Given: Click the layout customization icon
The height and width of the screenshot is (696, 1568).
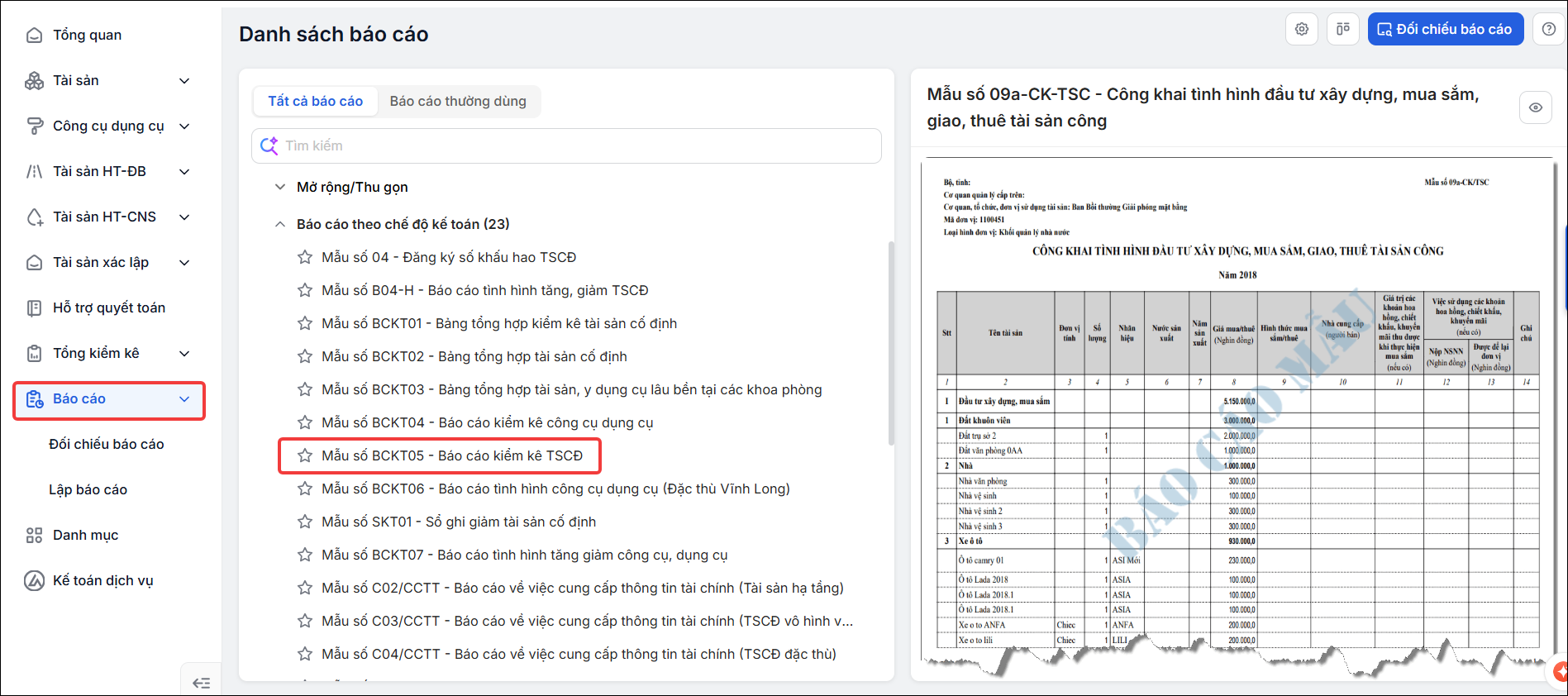Looking at the screenshot, I should pyautogui.click(x=1343, y=29).
